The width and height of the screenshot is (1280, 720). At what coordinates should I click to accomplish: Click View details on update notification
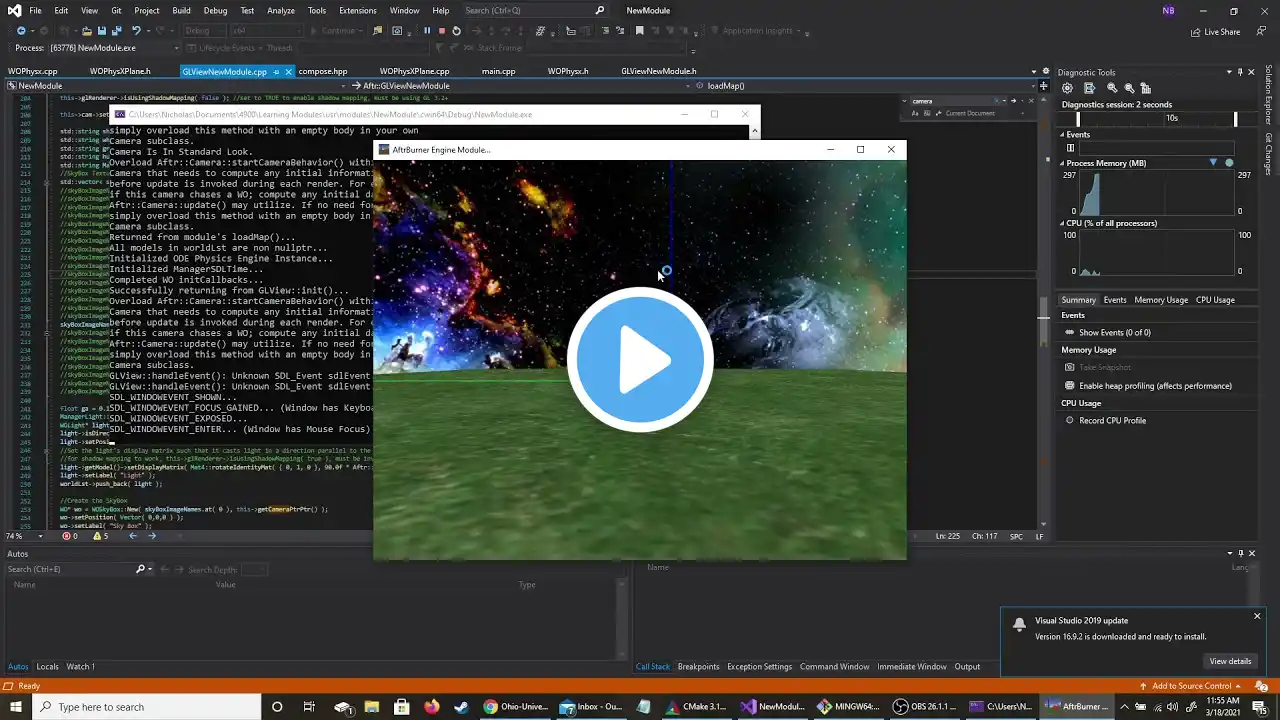(1230, 661)
